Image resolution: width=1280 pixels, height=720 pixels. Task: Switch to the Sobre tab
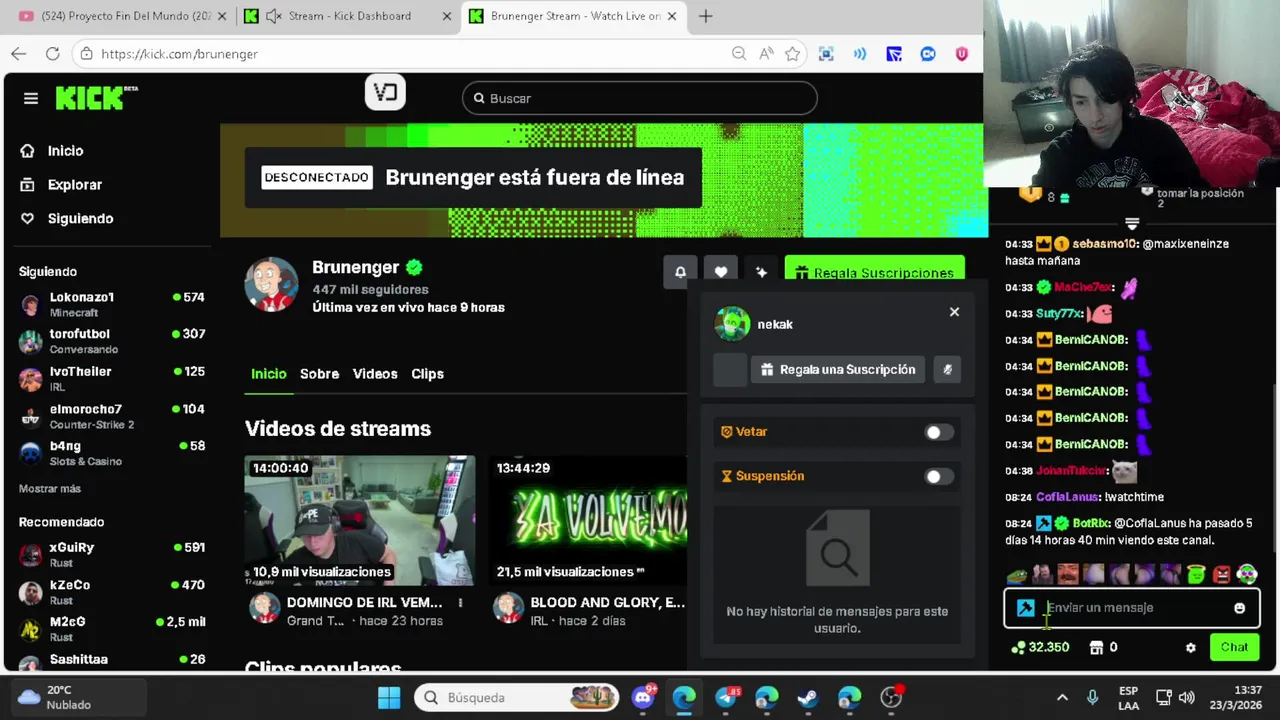319,374
